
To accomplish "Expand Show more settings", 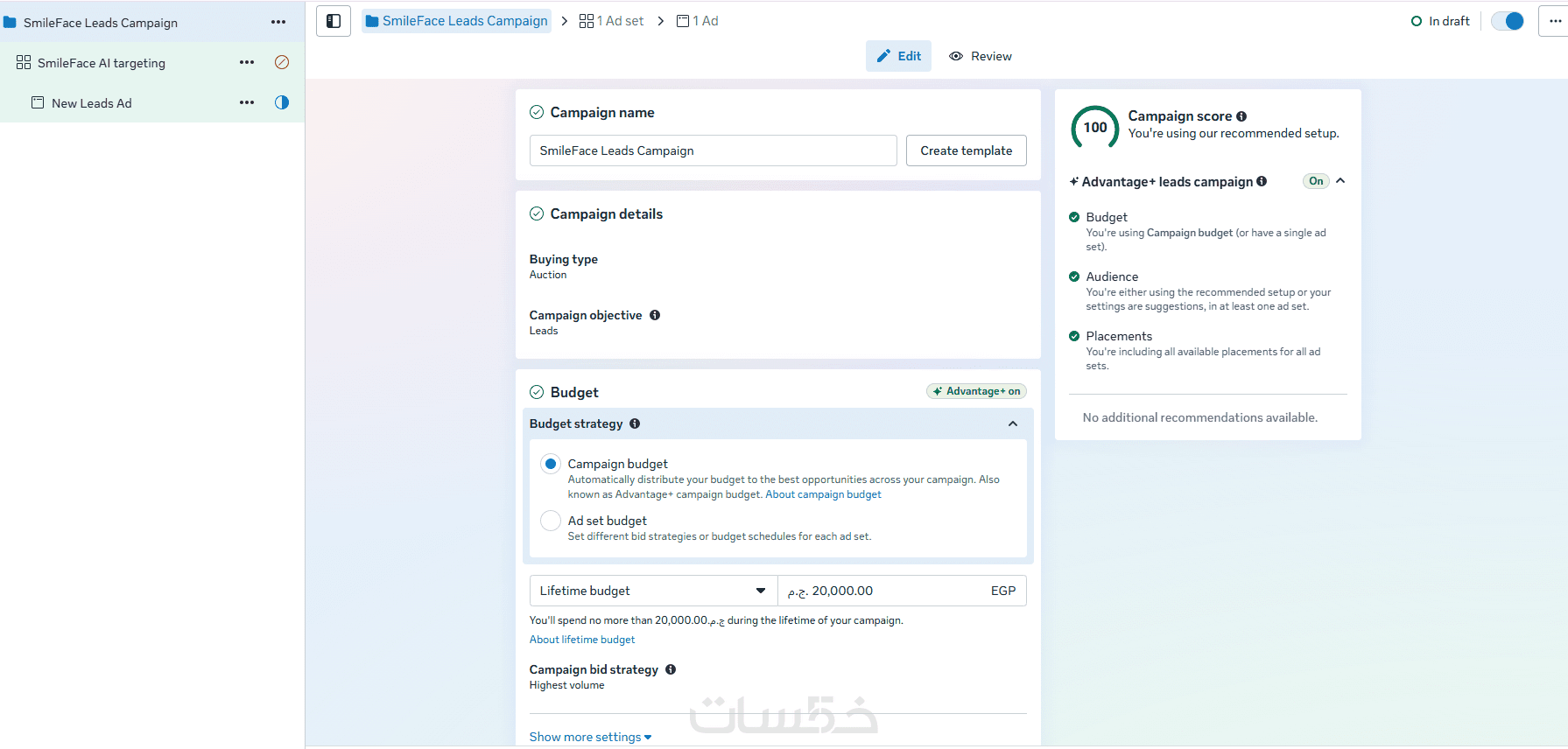I will click(591, 737).
